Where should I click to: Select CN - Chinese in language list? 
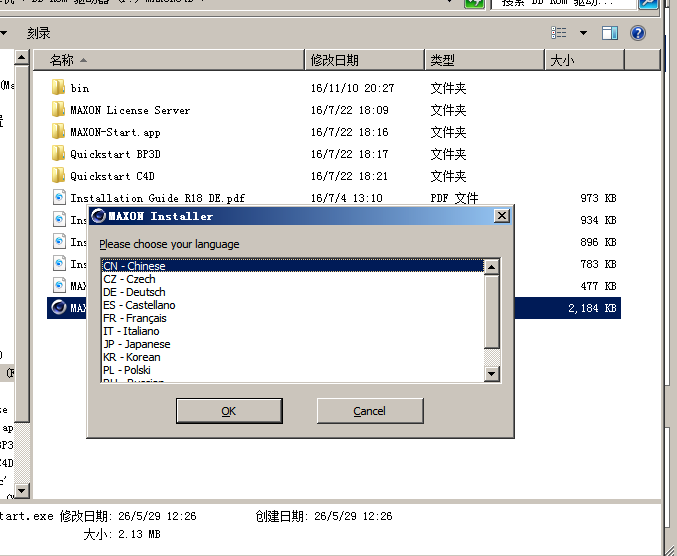tap(293, 266)
